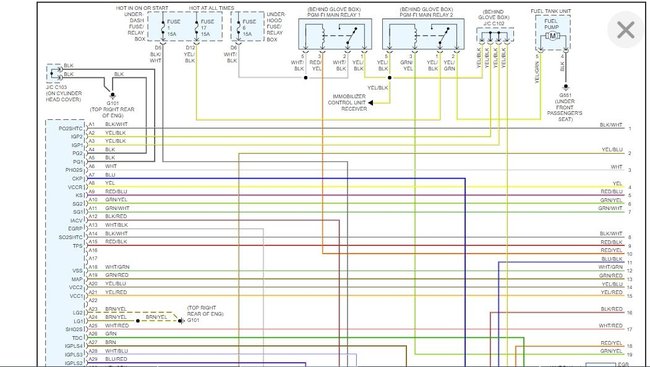650x367 pixels.
Task: Click the 'PHO2S' signal name
Action: 74,170
